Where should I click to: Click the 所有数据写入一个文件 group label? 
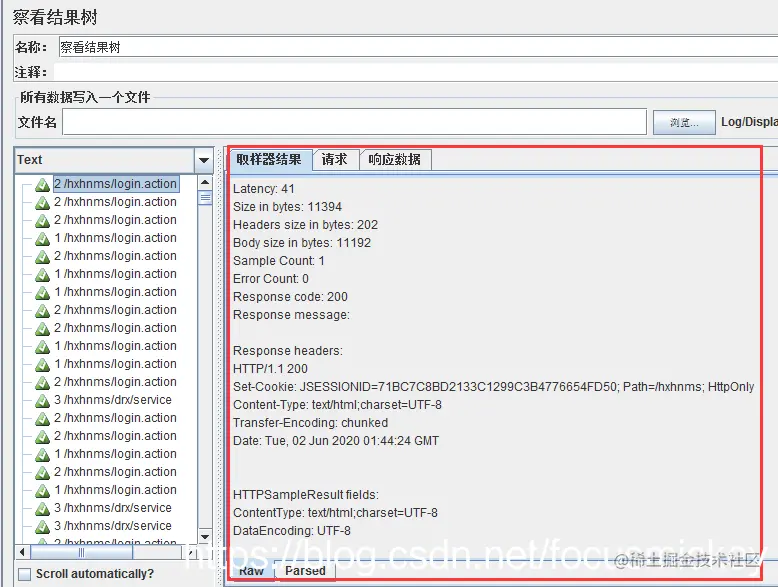85,97
